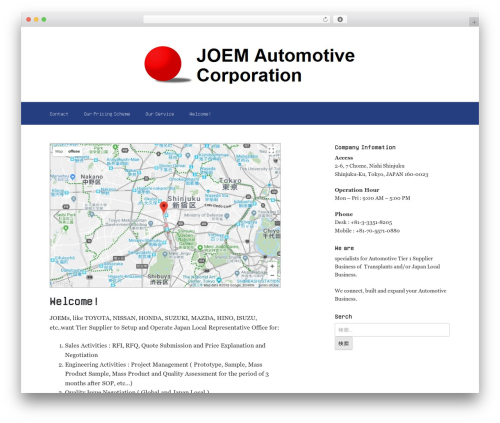Viewport: 500px width, 423px height.
Task: Zoom in on the map with the plus button
Action: click(x=272, y=266)
